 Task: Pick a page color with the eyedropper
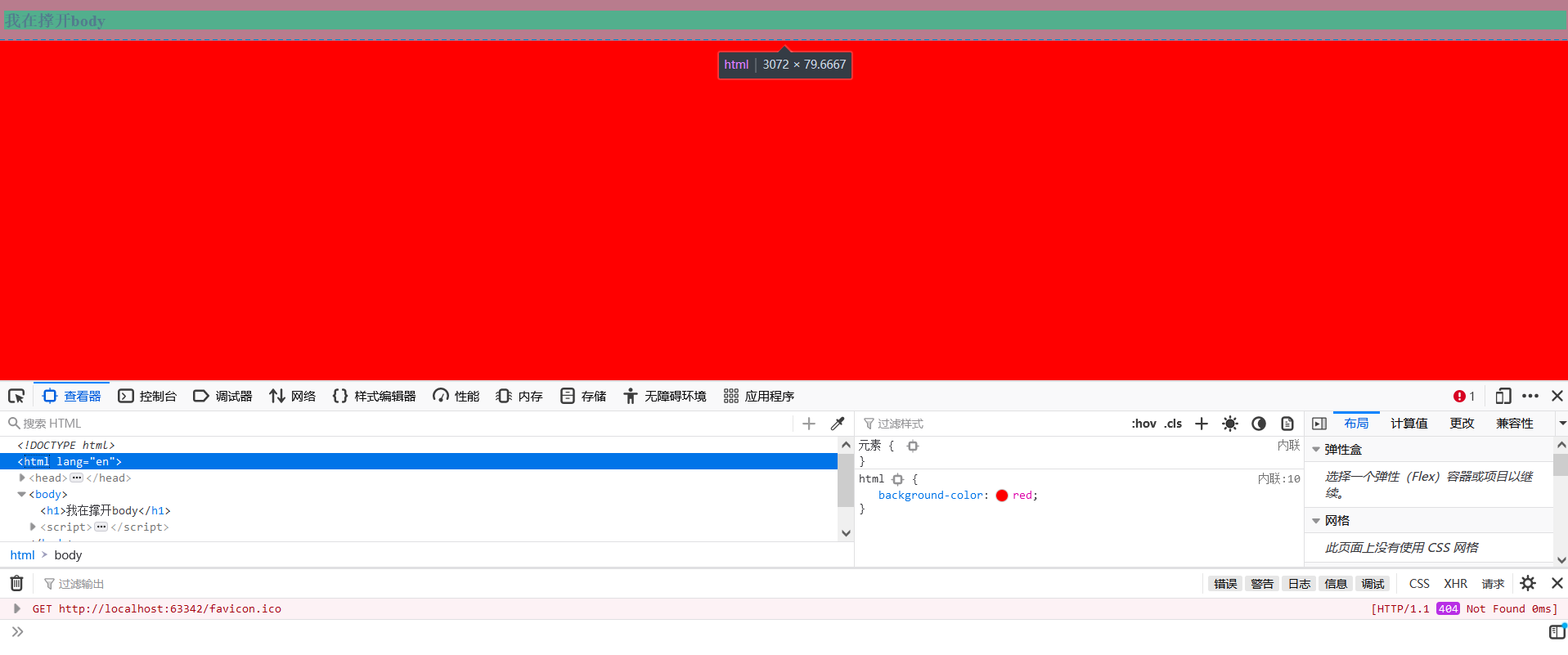point(838,424)
